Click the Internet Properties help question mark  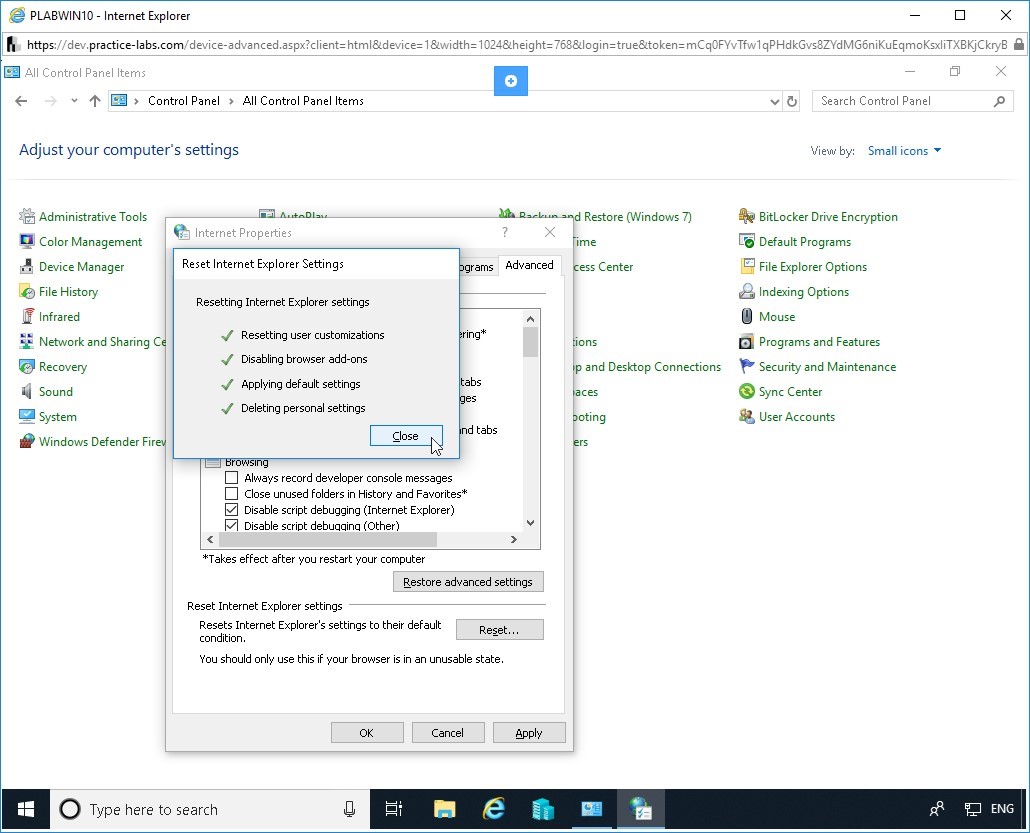click(x=504, y=232)
